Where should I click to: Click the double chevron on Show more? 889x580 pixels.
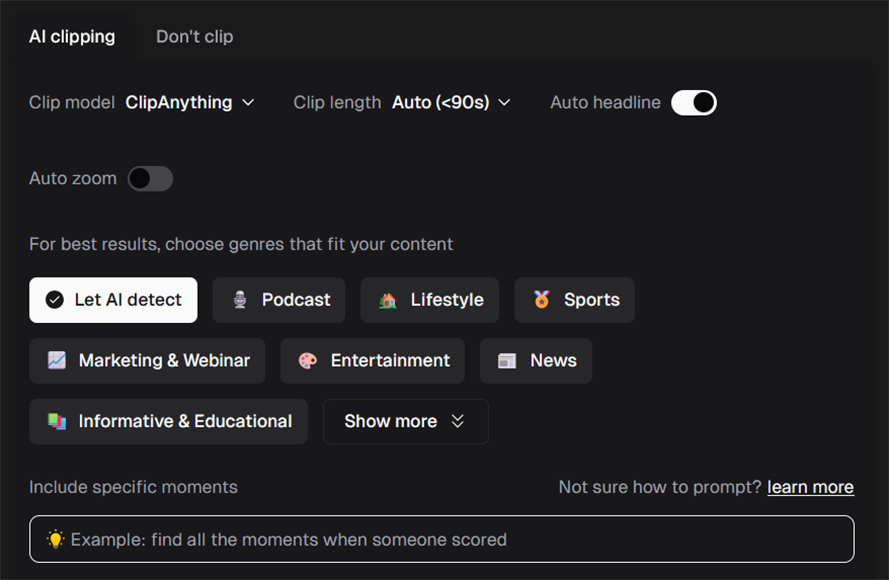point(458,421)
